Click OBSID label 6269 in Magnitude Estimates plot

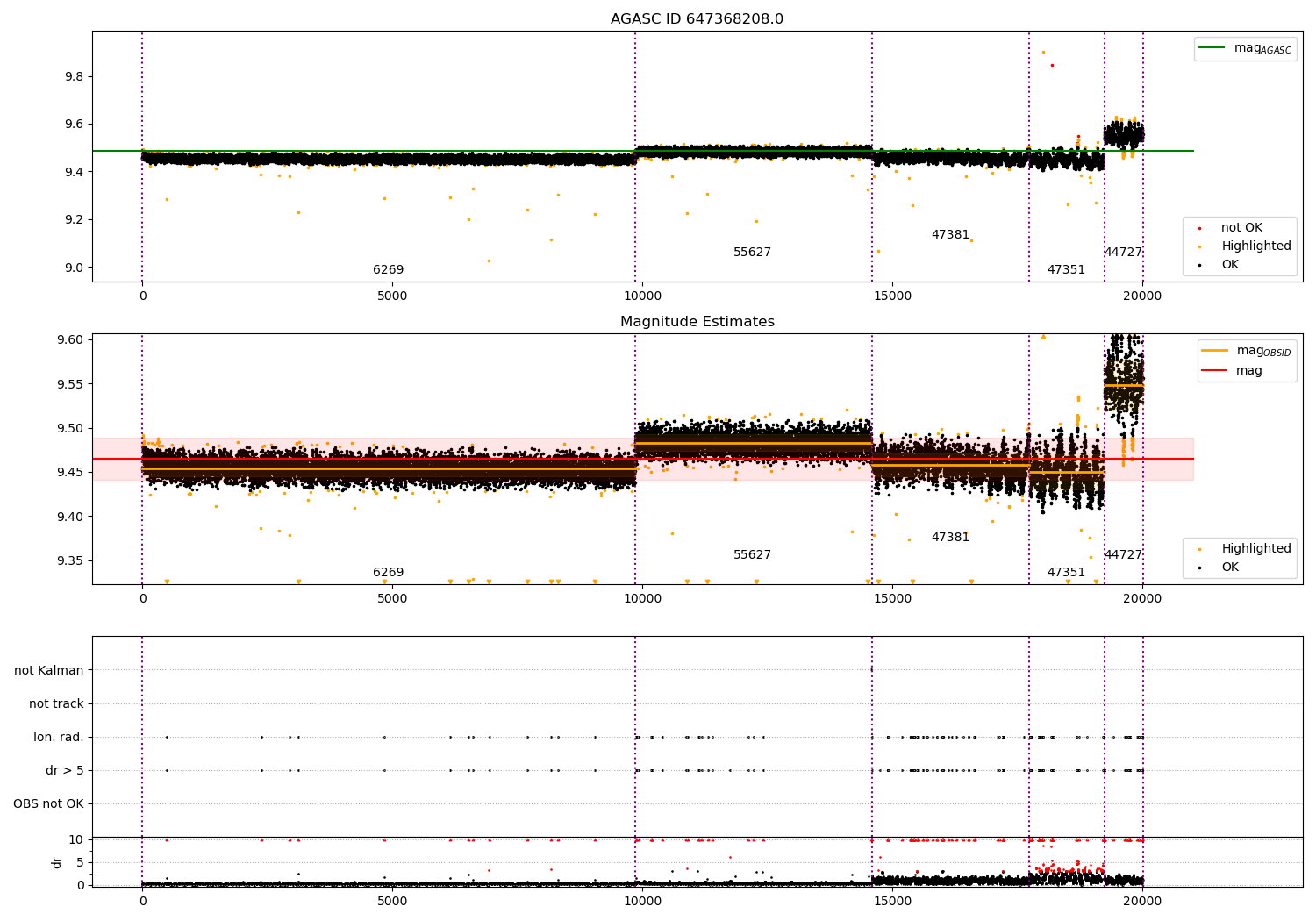click(x=389, y=572)
